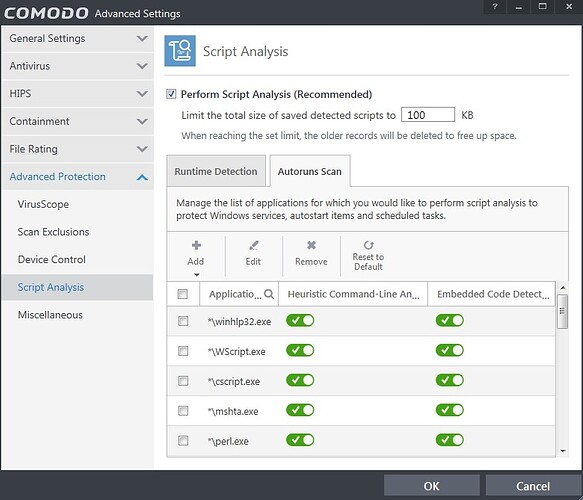Switch to the Runtime Detection tab

pyautogui.click(x=216, y=171)
